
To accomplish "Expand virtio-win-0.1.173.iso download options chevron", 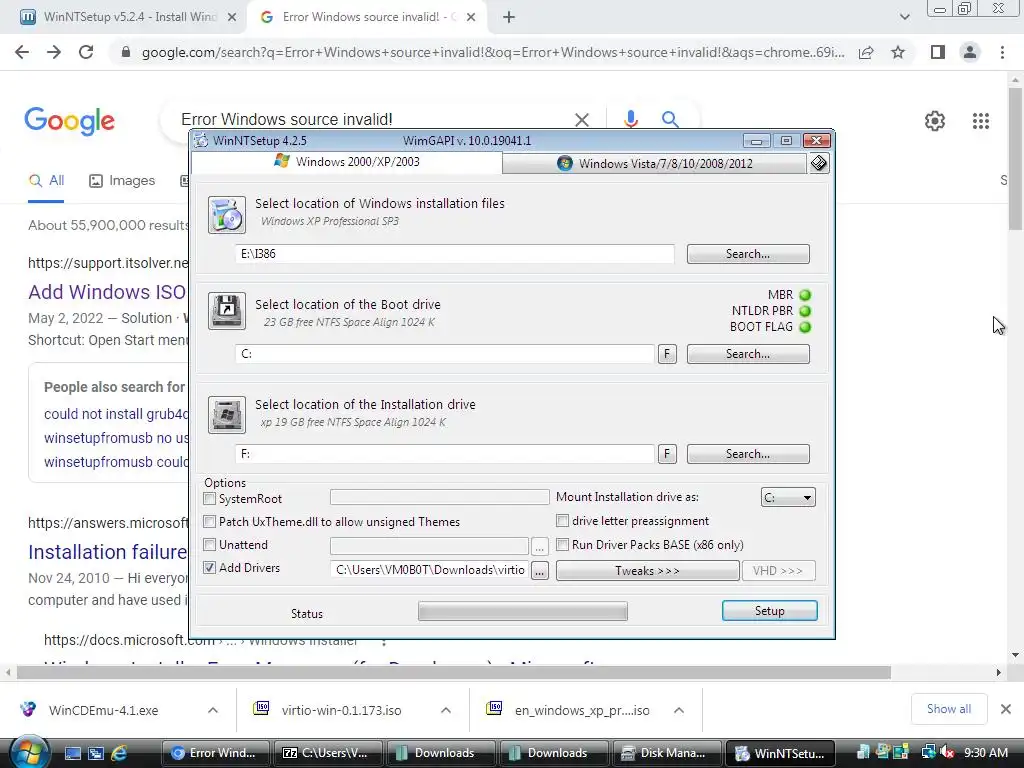I will click(x=446, y=710).
